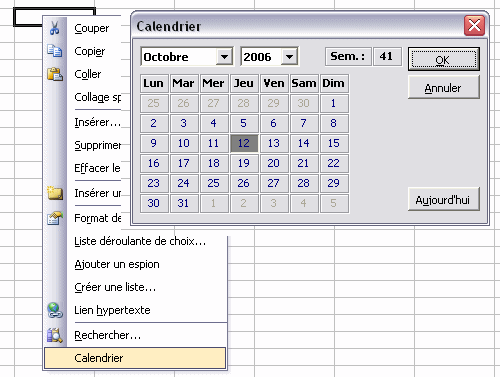This screenshot has height=377, width=500.
Task: Select Insérer… in the context menu
Action: pyautogui.click(x=97, y=122)
